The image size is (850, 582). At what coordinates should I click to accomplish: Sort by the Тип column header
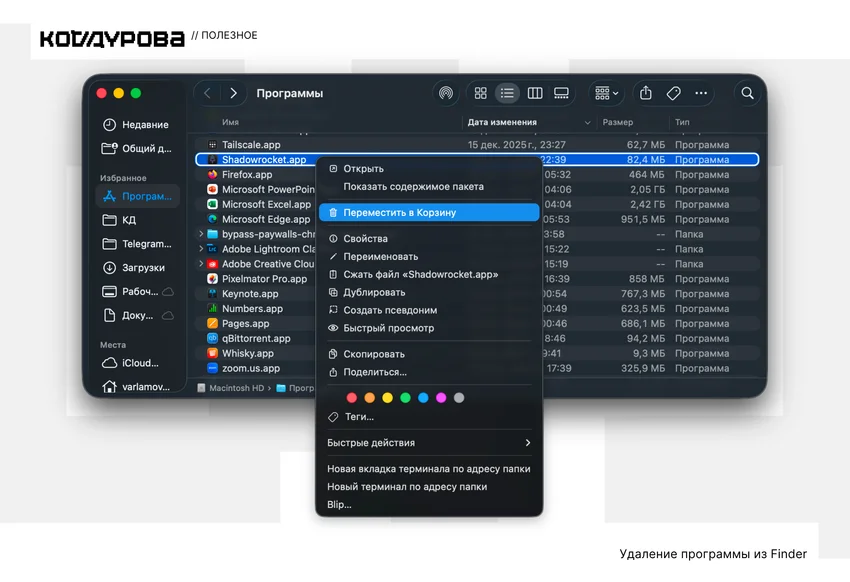tap(682, 122)
